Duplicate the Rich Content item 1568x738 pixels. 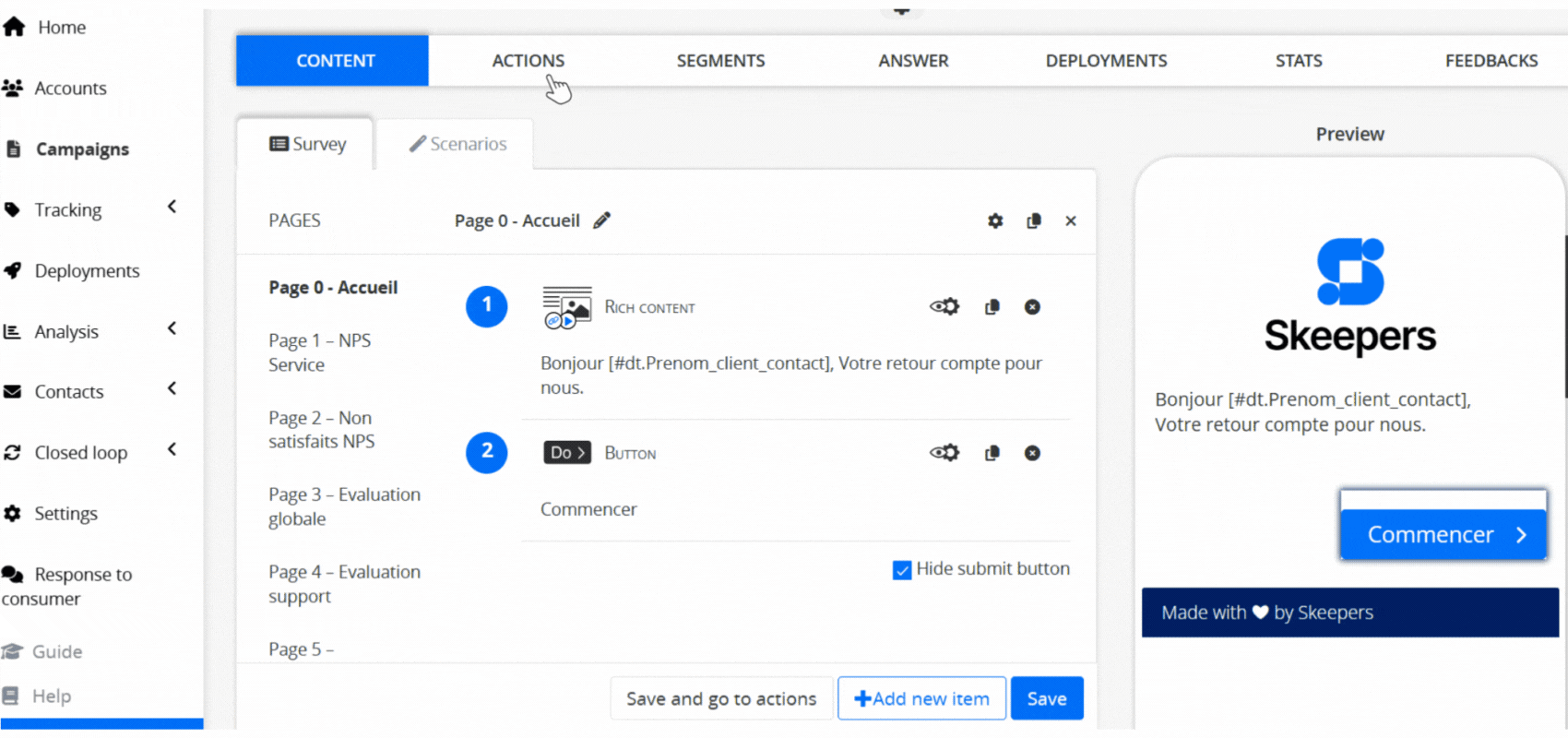[x=992, y=307]
